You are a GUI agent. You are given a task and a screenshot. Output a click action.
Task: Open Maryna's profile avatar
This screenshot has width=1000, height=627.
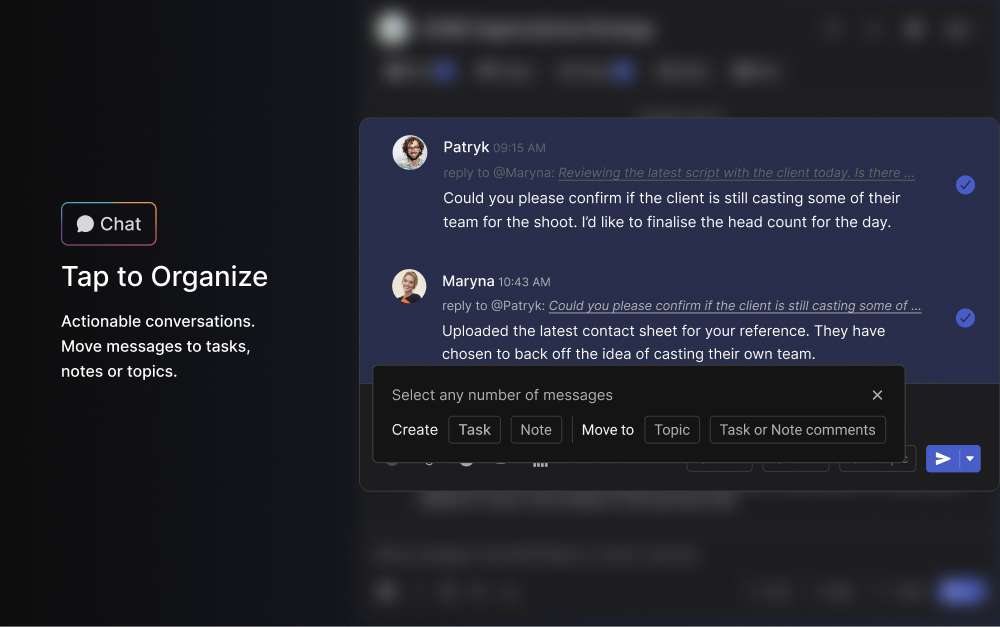(409, 287)
